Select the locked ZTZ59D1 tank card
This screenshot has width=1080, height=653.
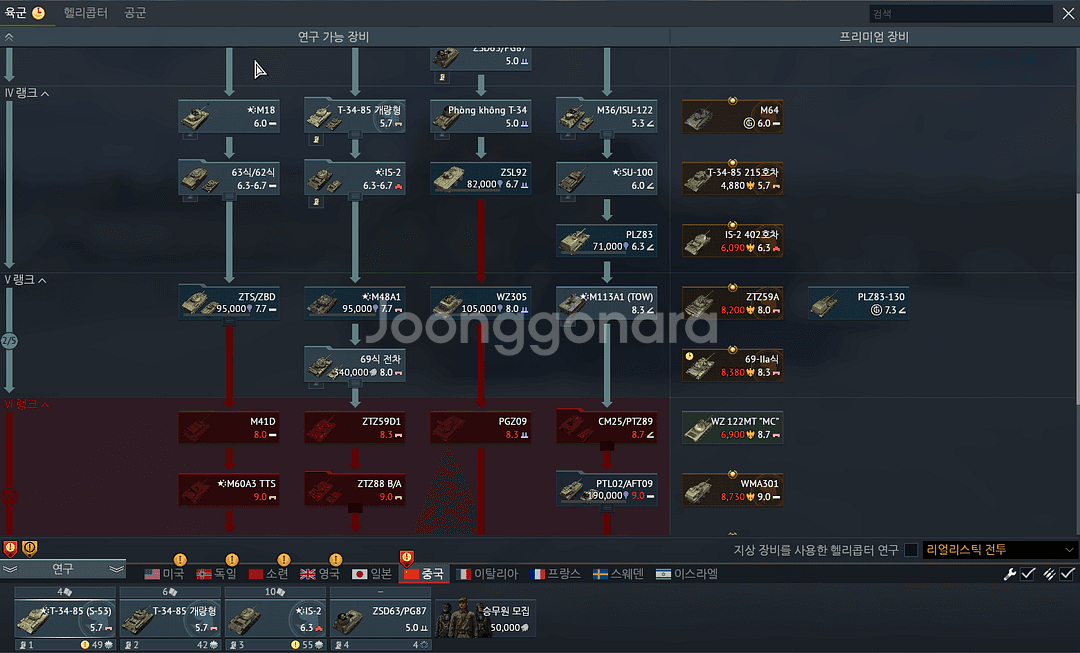[x=355, y=427]
